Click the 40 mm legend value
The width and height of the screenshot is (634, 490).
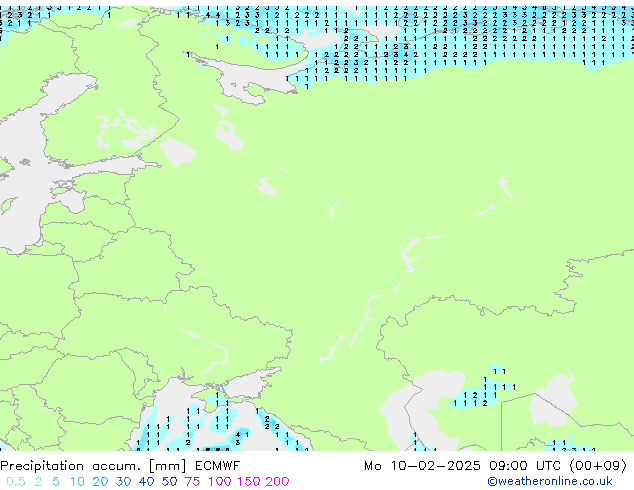(146, 482)
